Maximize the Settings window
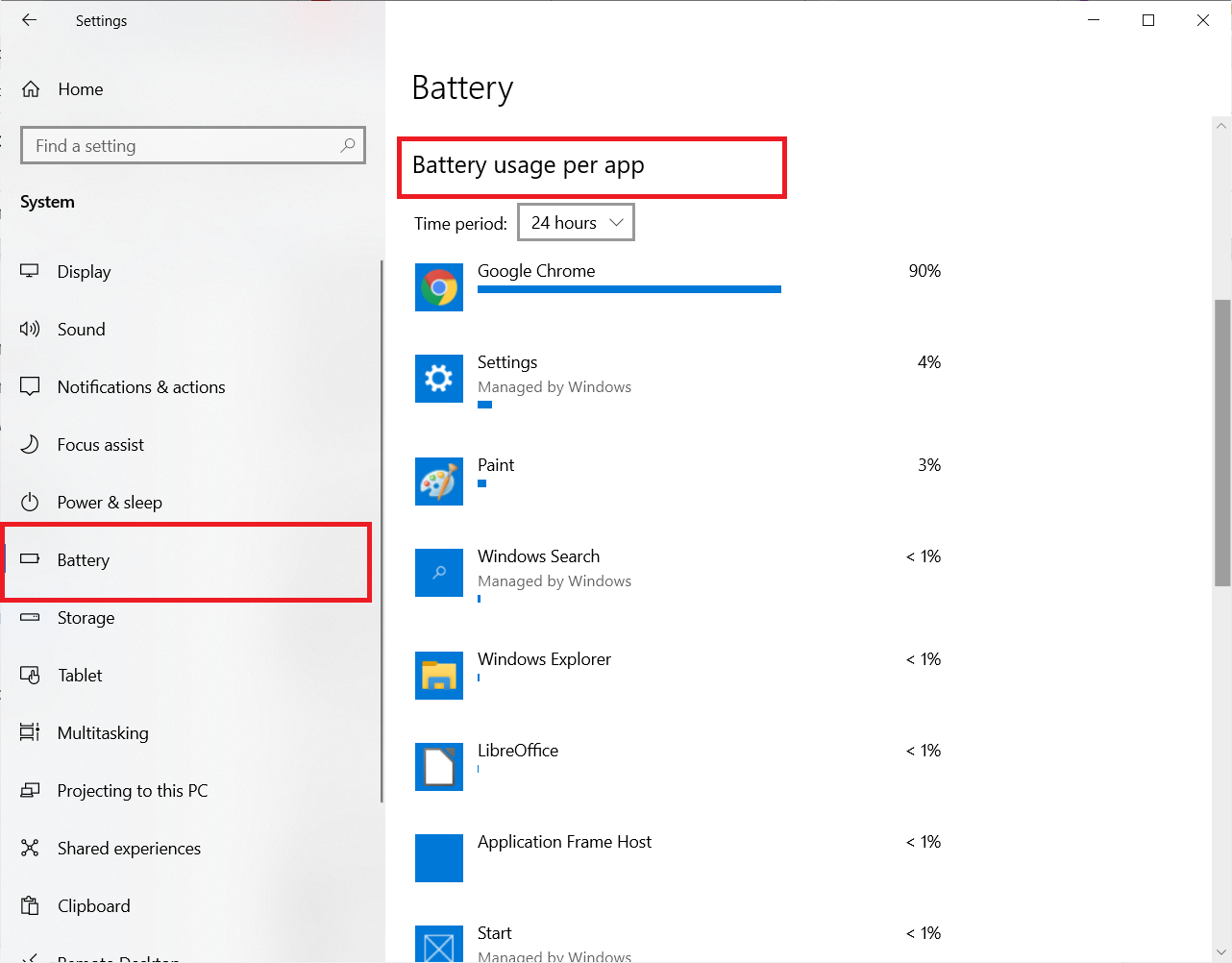 pyautogui.click(x=1148, y=20)
